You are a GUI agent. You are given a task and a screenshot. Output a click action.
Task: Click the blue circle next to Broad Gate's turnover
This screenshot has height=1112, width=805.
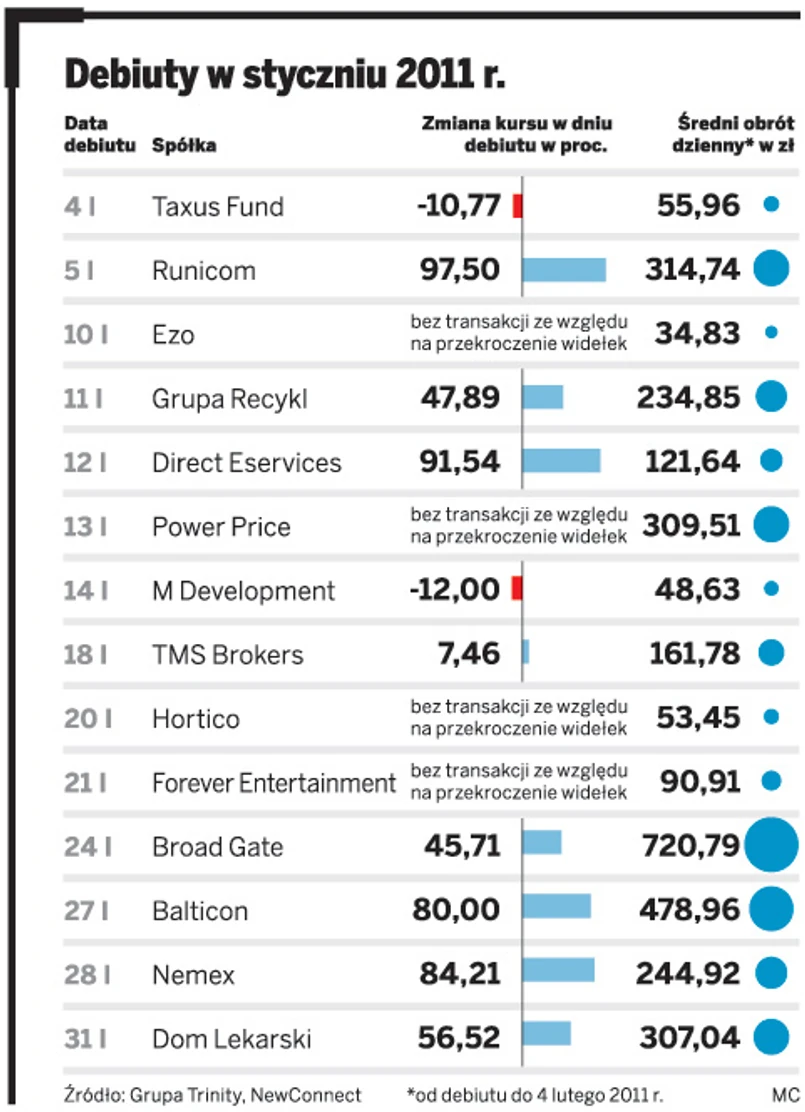[771, 845]
